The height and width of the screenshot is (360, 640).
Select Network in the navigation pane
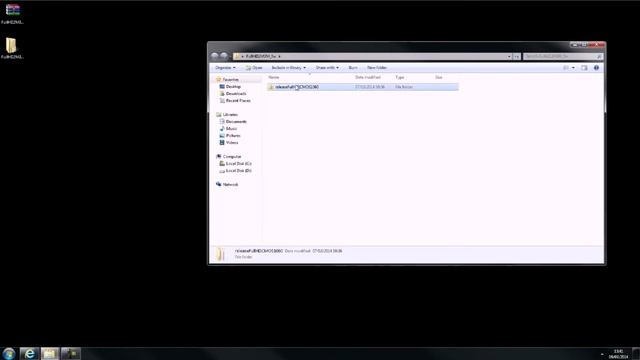click(x=230, y=184)
